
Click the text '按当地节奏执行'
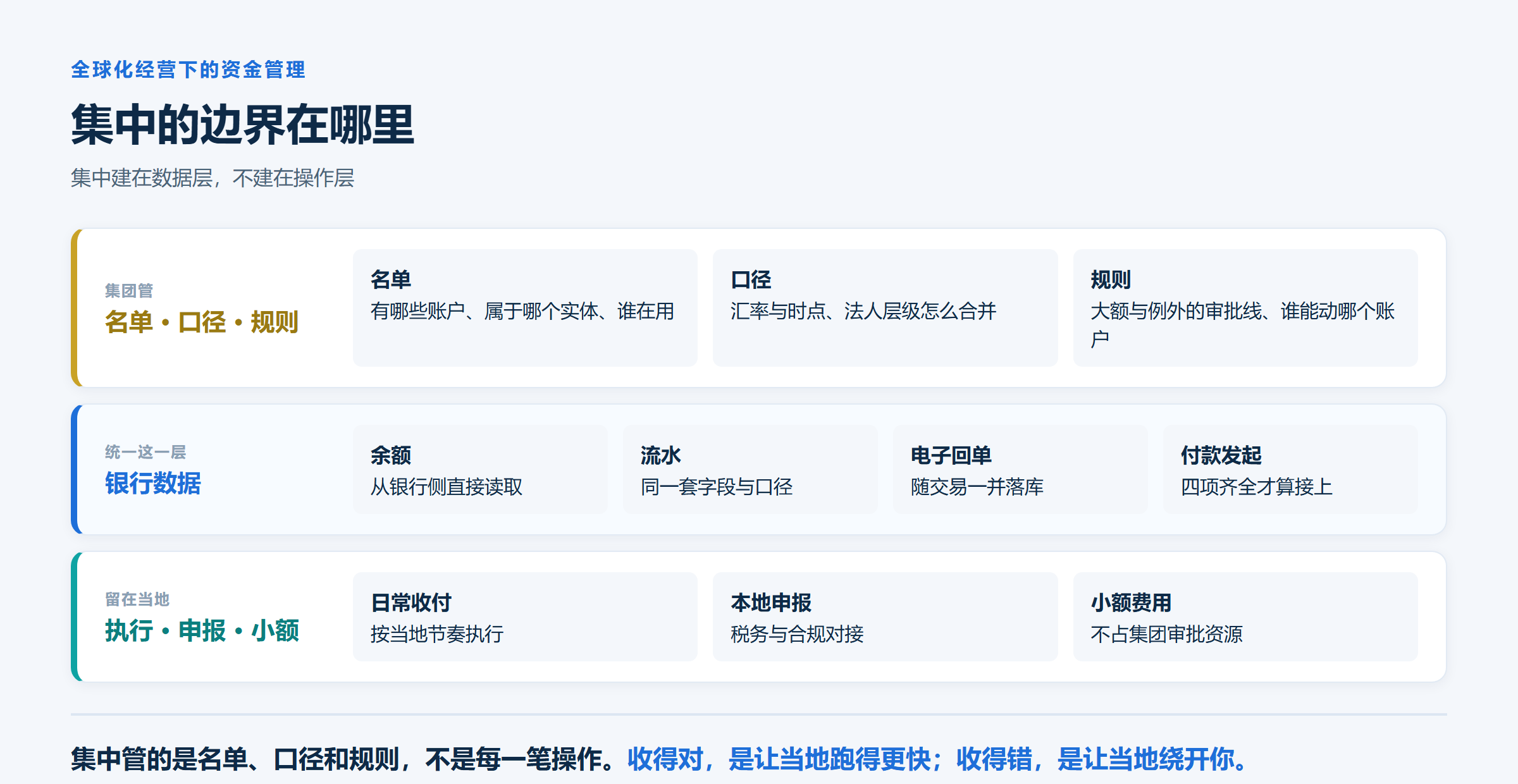click(x=437, y=634)
